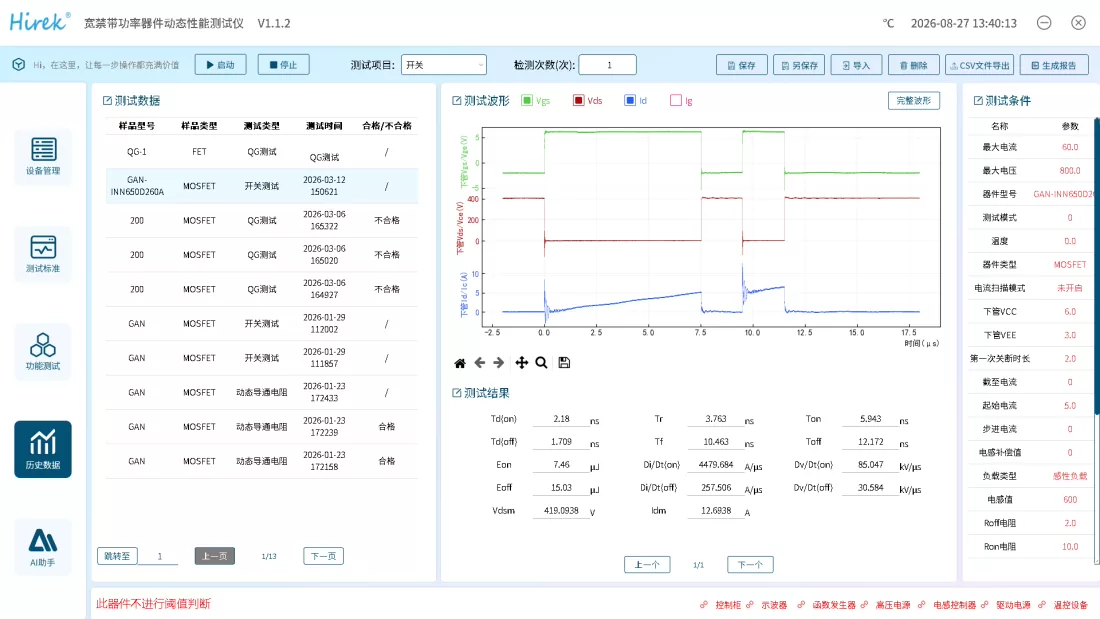Screen dimensions: 1100x619
Task: Click the save figure icon under plot
Action: (564, 363)
